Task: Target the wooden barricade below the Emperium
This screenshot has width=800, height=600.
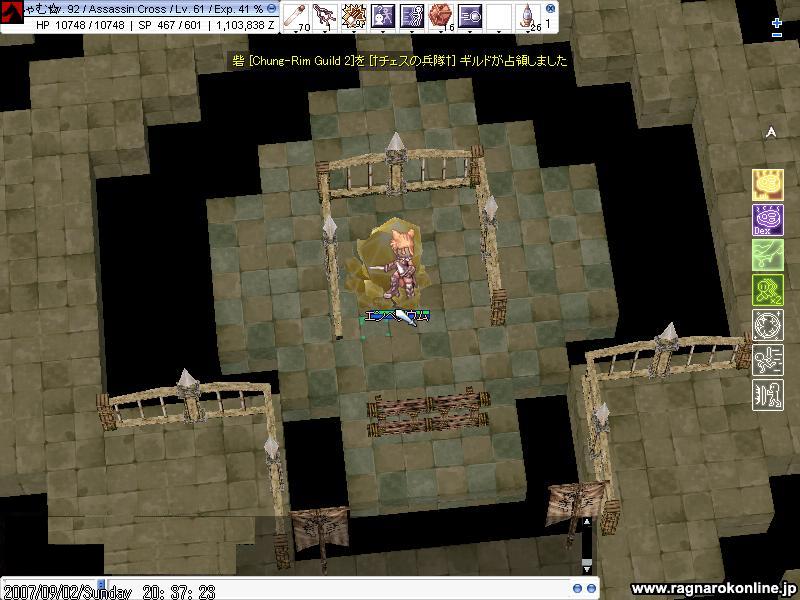Action: tap(428, 412)
